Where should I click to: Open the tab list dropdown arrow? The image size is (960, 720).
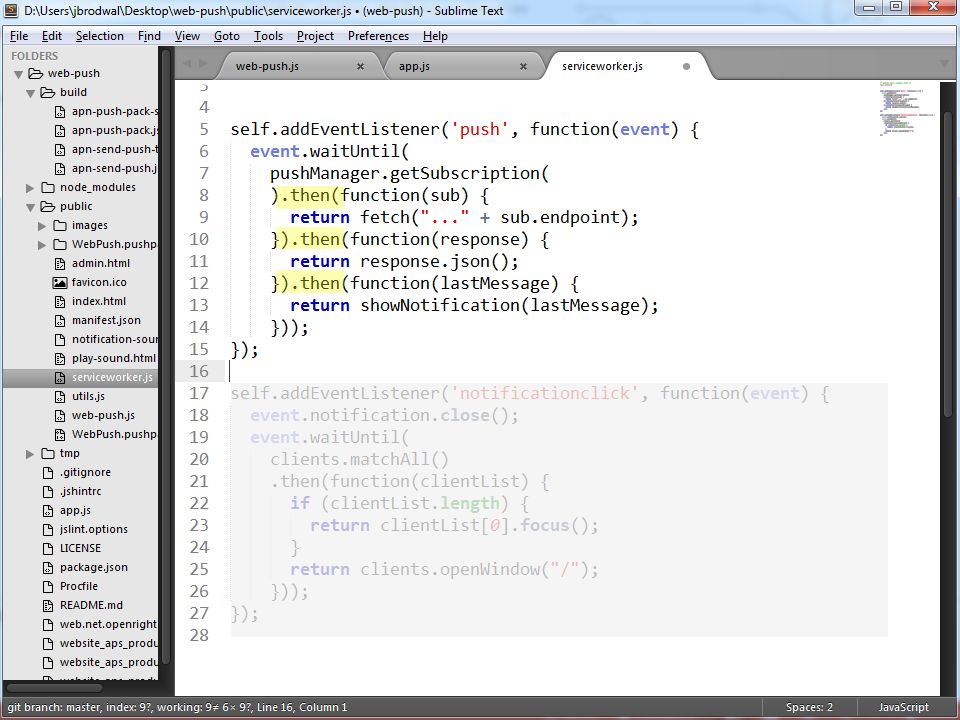pyautogui.click(x=943, y=64)
